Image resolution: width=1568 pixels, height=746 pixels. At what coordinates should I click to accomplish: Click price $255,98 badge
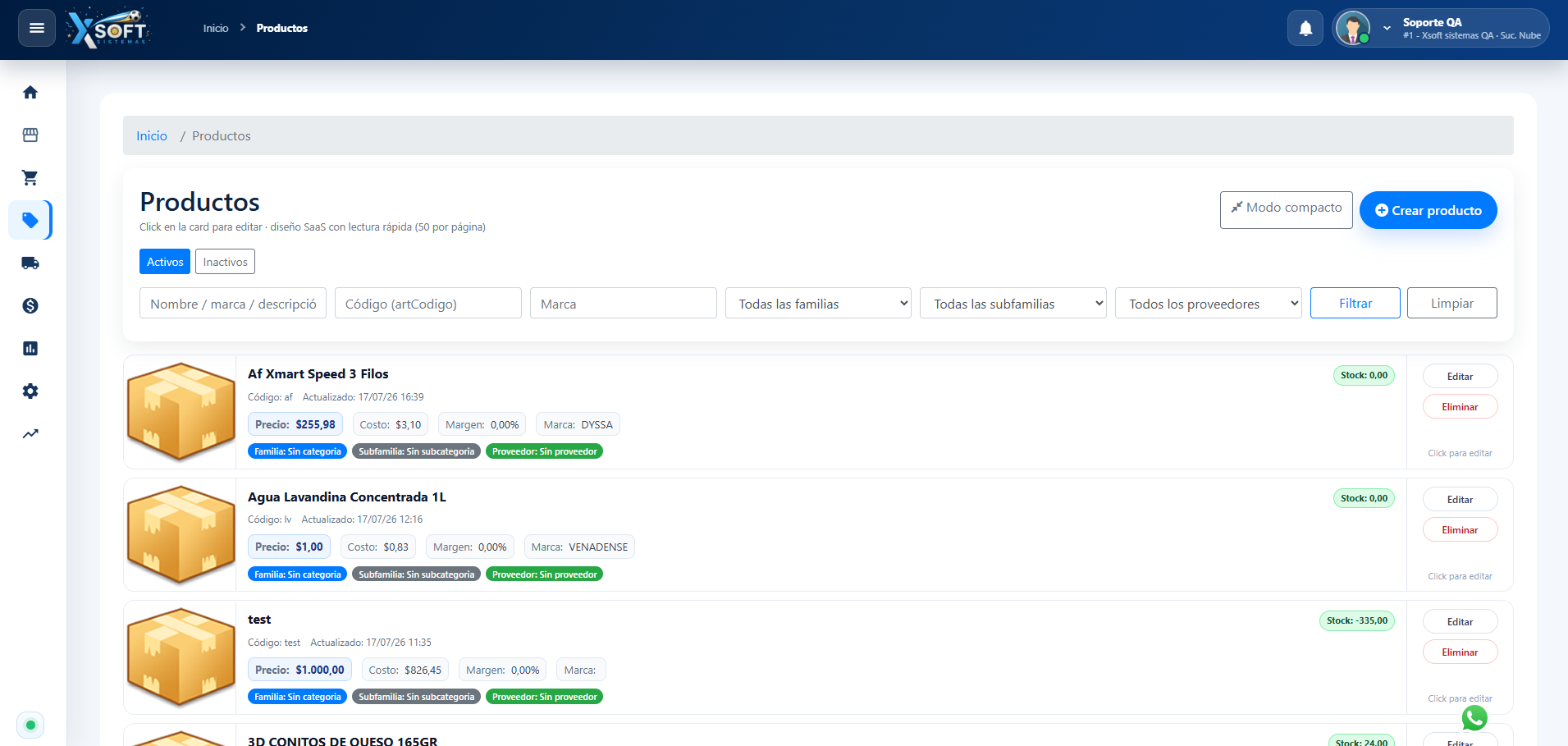tap(295, 424)
